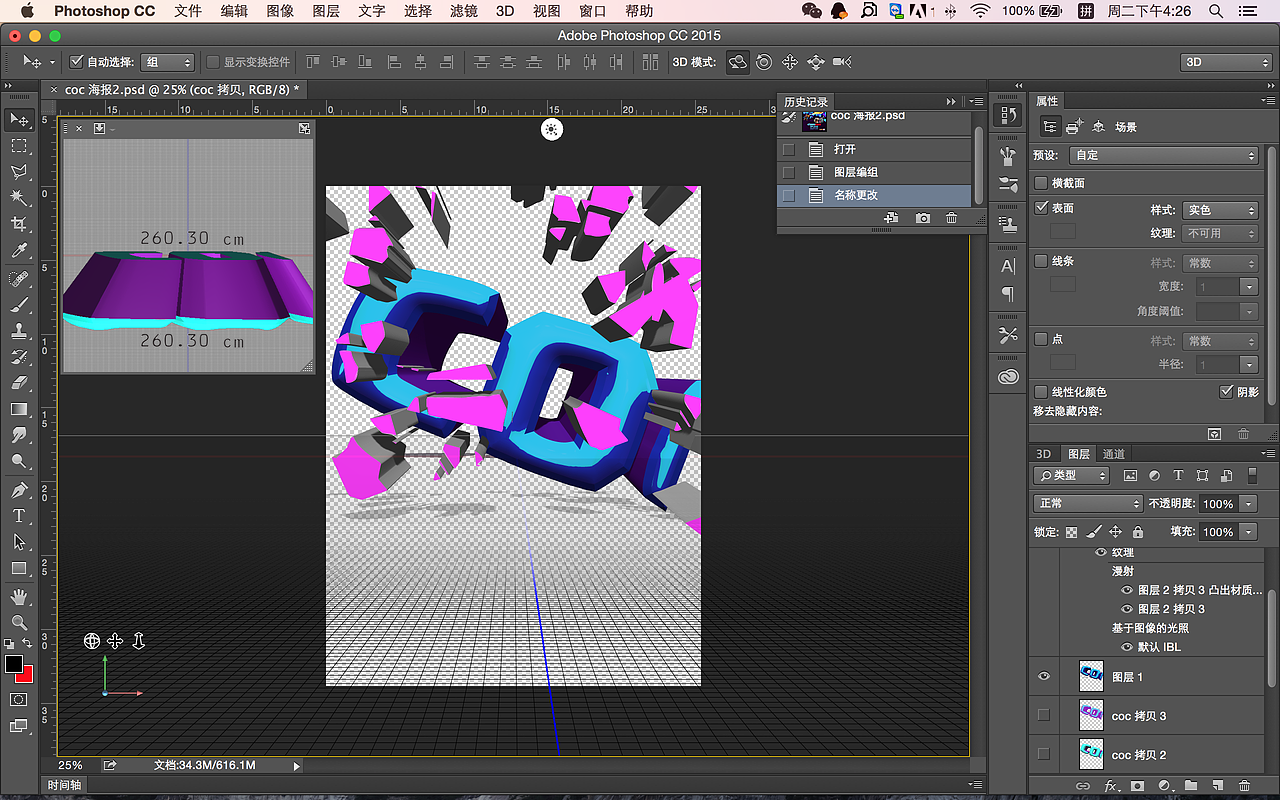Select the Horizontal Type tool

pos(19,516)
